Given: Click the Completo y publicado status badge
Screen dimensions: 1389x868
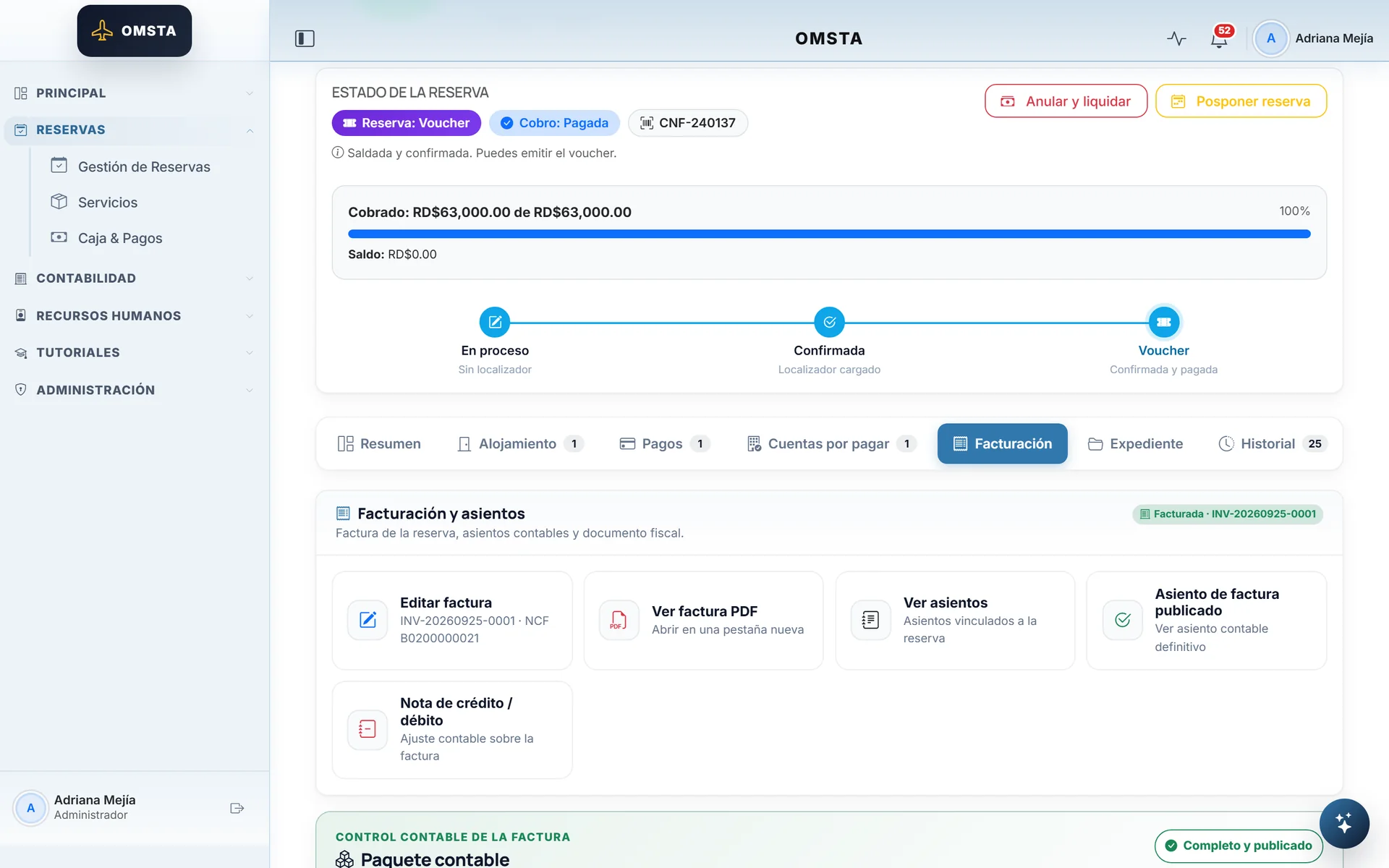Looking at the screenshot, I should tap(1238, 846).
